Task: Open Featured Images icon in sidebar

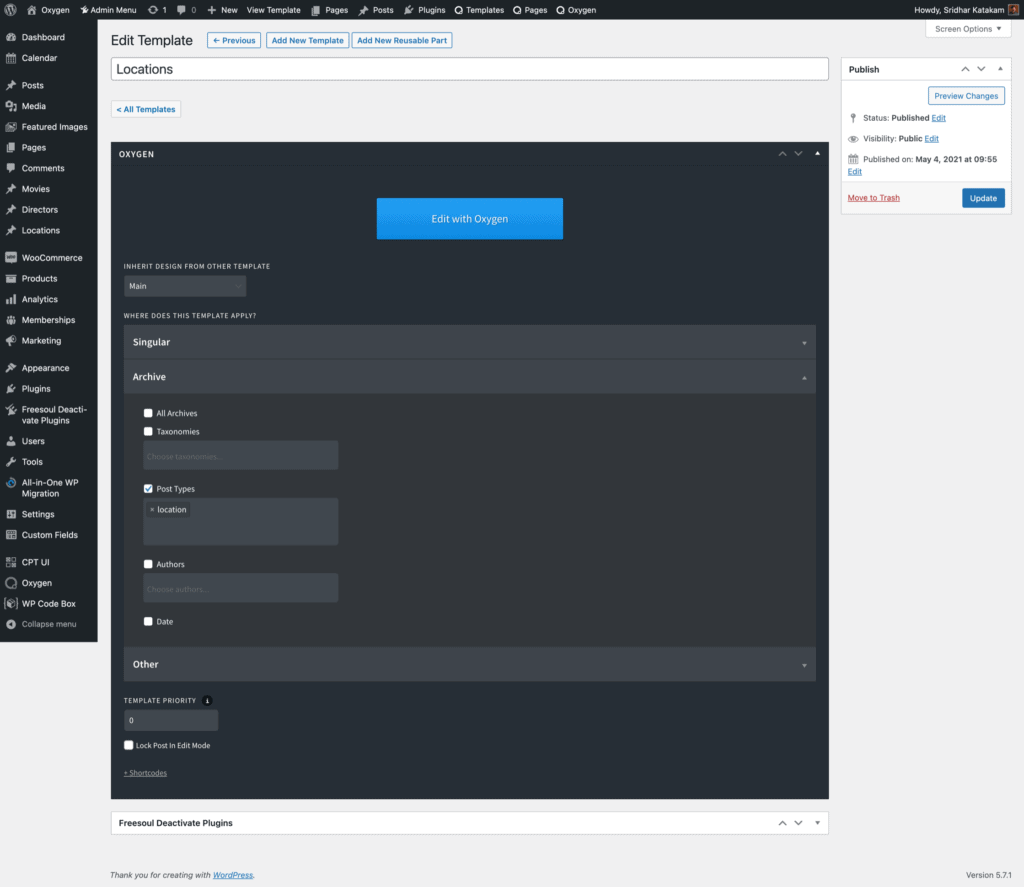Action: [11, 127]
